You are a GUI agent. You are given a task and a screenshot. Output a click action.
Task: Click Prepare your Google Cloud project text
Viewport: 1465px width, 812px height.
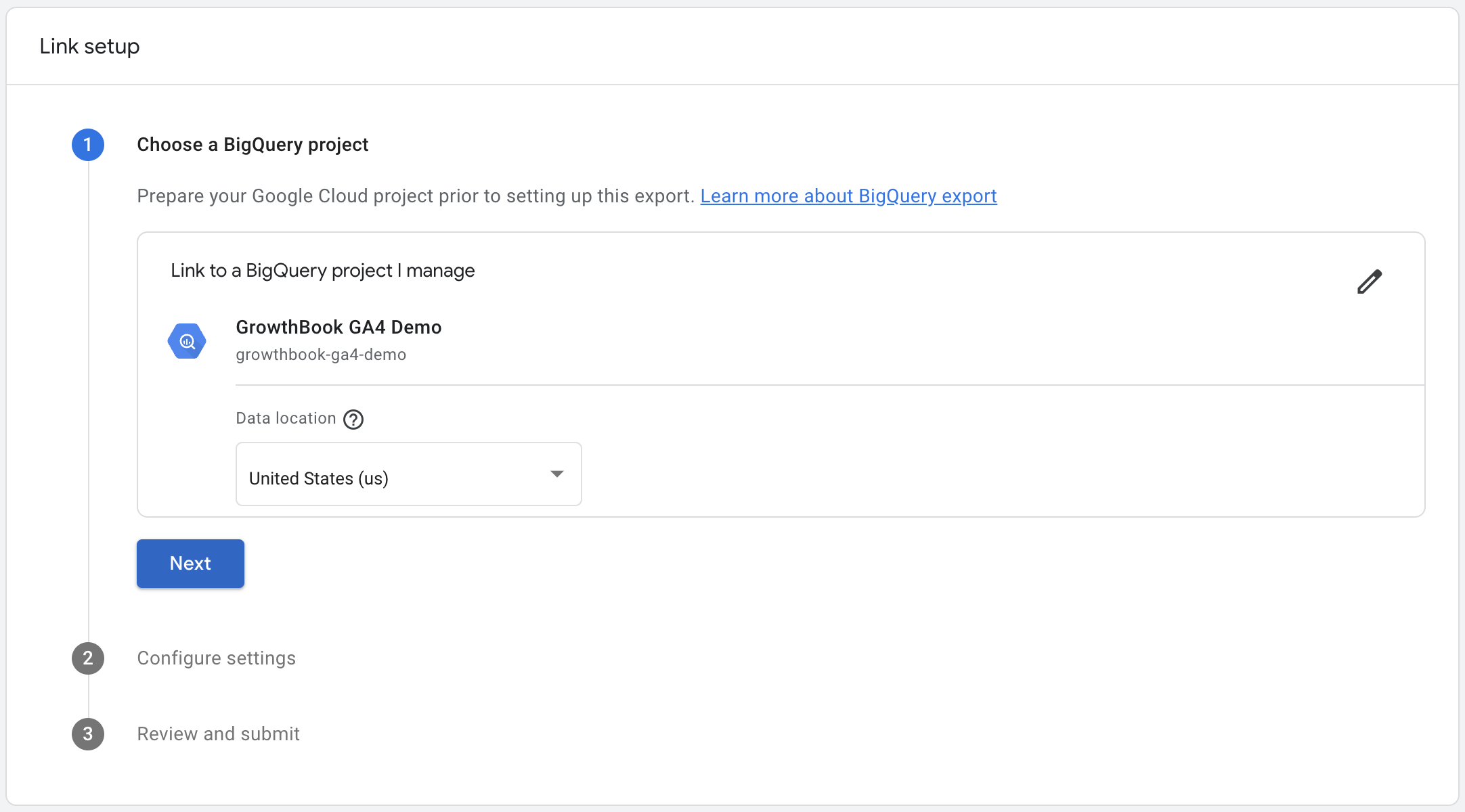tap(416, 196)
